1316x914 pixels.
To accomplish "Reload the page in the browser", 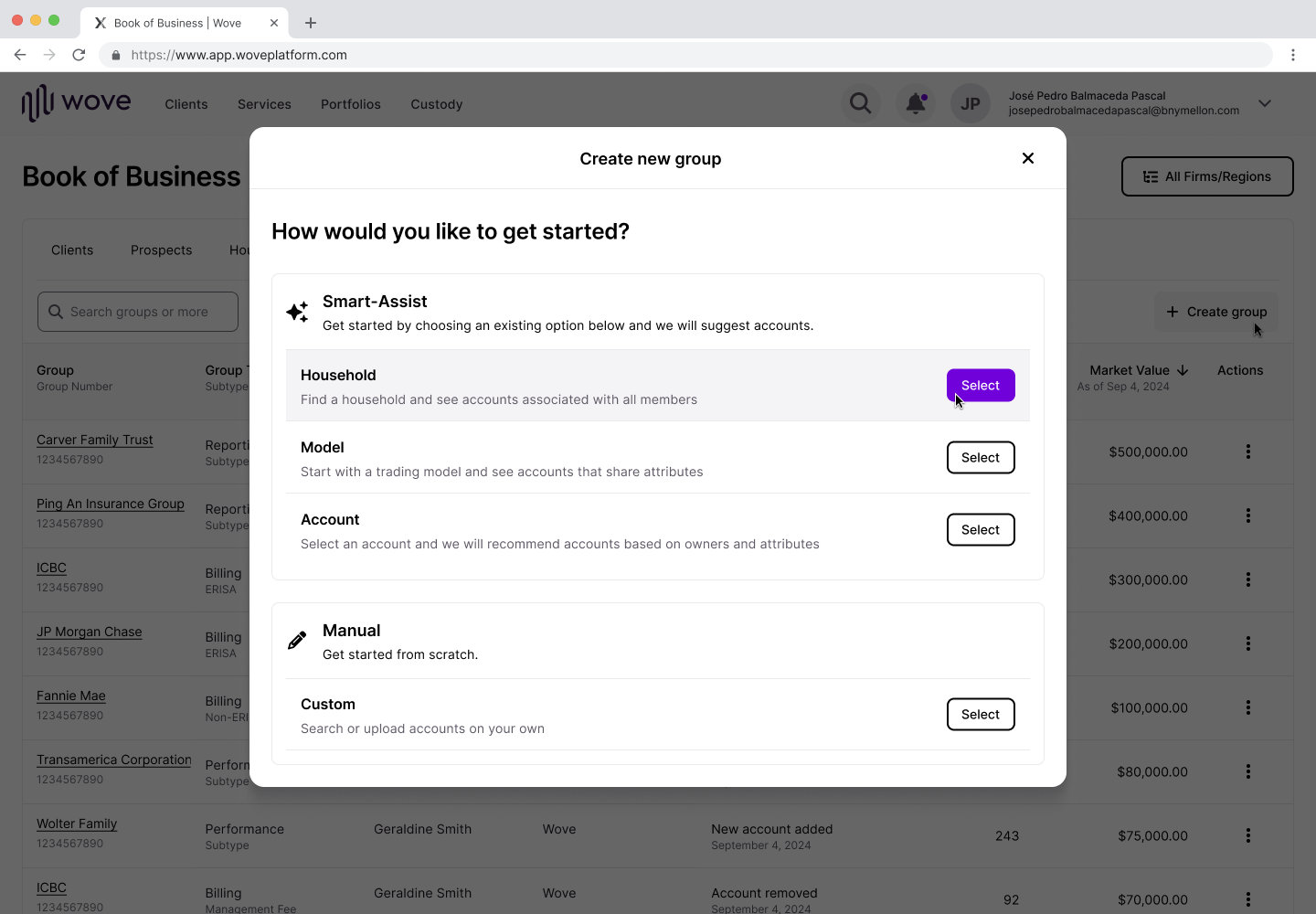I will tap(79, 55).
